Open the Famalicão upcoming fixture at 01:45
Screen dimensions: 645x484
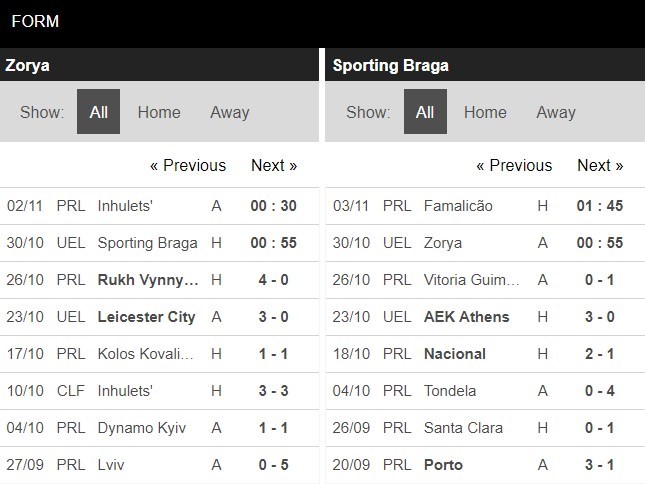485,206
